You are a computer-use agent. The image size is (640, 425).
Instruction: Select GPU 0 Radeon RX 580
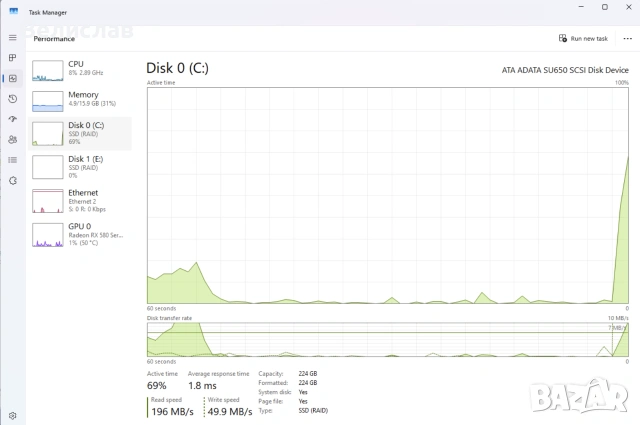pyautogui.click(x=80, y=234)
